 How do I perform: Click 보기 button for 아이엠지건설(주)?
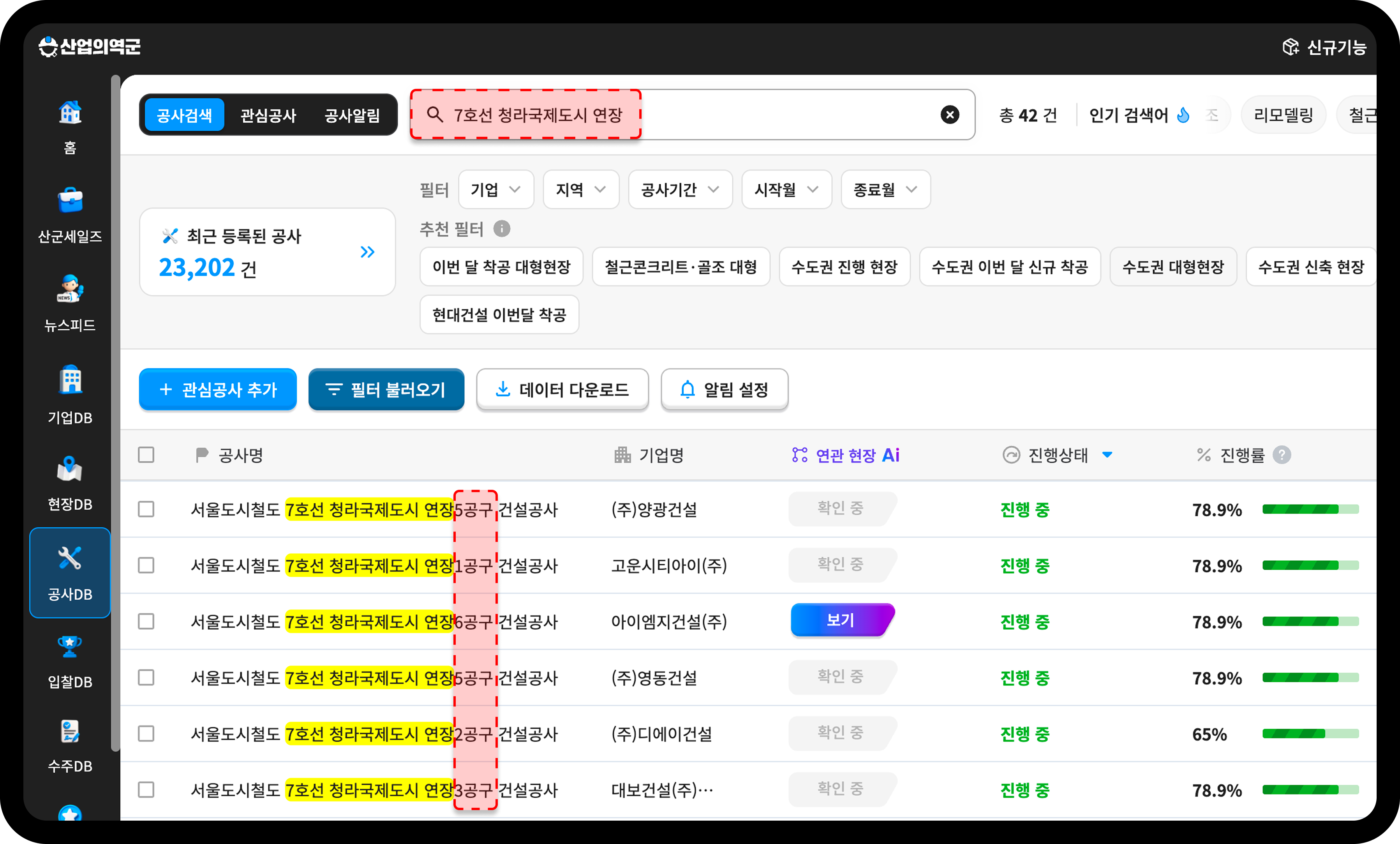point(842,620)
